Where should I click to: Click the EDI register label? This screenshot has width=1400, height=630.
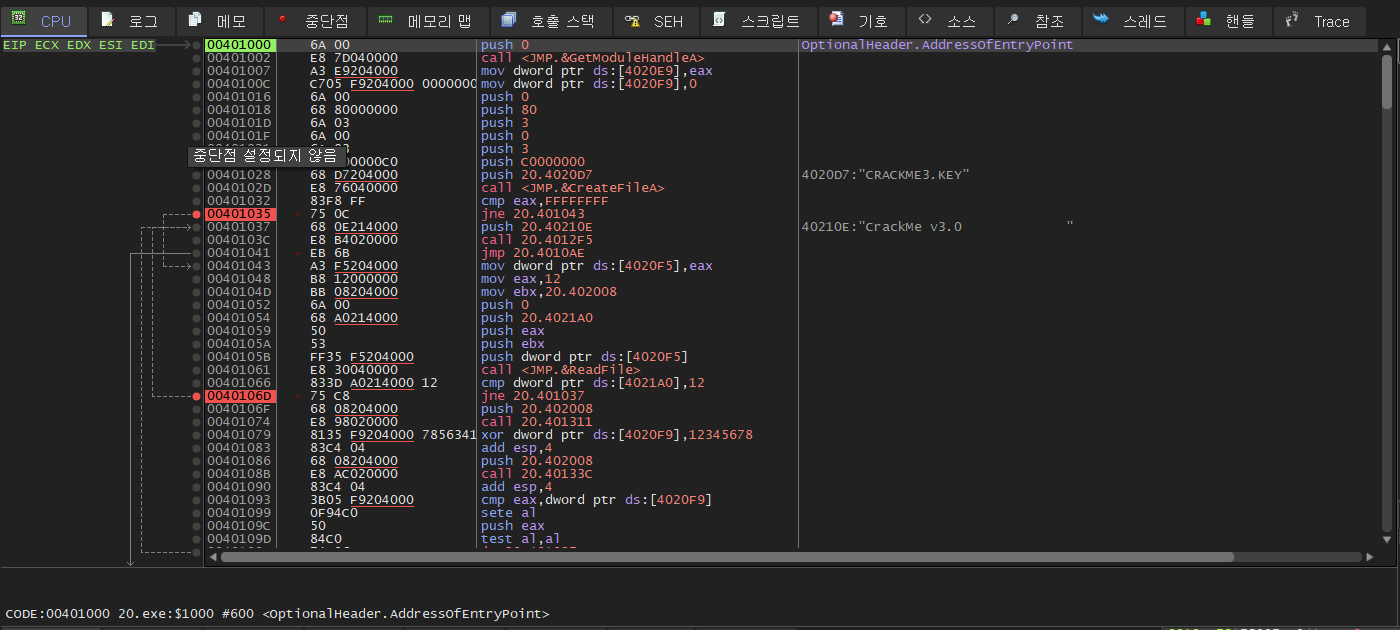[142, 44]
